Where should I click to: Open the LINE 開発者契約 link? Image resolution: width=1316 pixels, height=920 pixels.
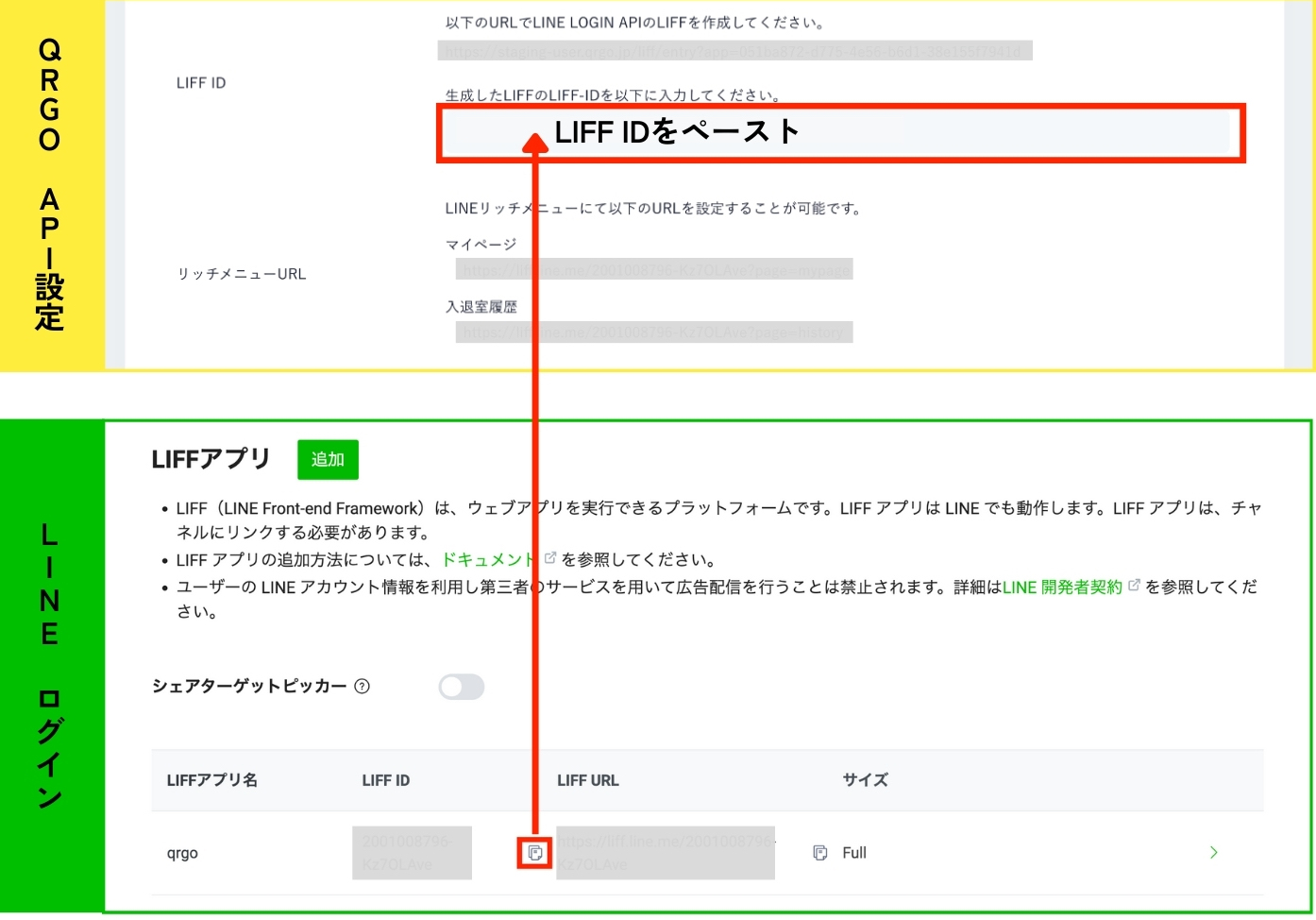[x=1062, y=587]
